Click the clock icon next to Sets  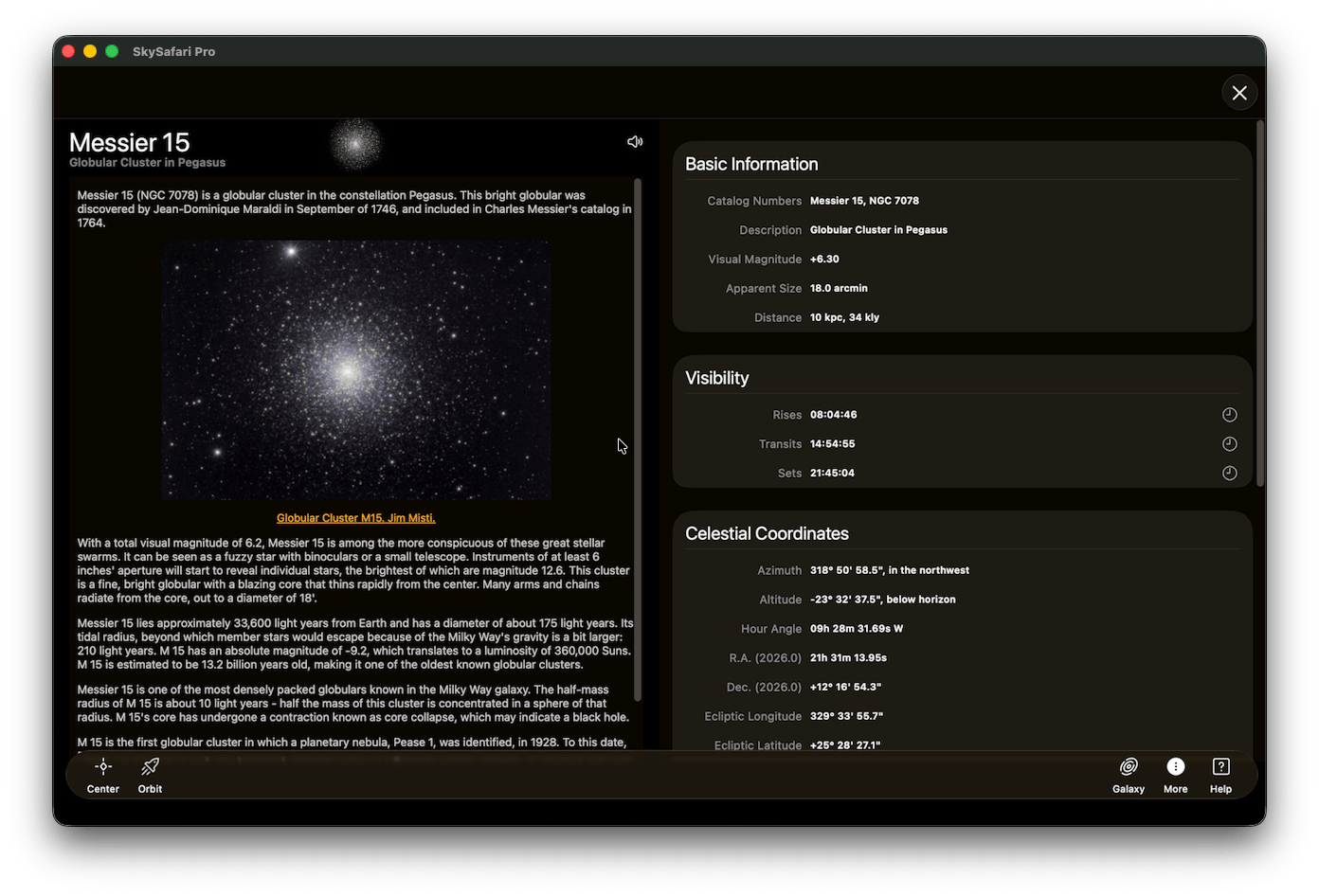tap(1230, 473)
